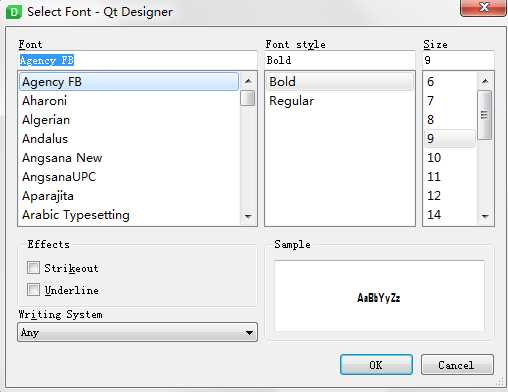Viewport: 508px width, 392px height.
Task: Select font size 12
Action: [x=450, y=196]
